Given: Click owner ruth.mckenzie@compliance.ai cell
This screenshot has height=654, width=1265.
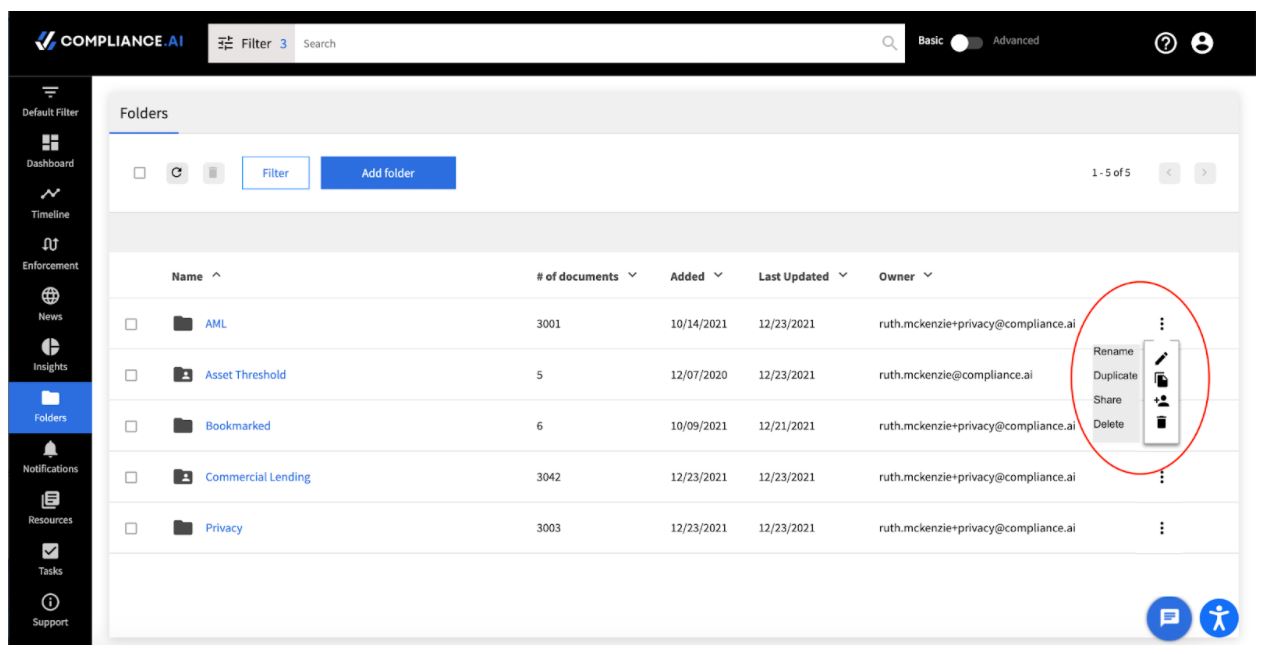Looking at the screenshot, I should 956,375.
